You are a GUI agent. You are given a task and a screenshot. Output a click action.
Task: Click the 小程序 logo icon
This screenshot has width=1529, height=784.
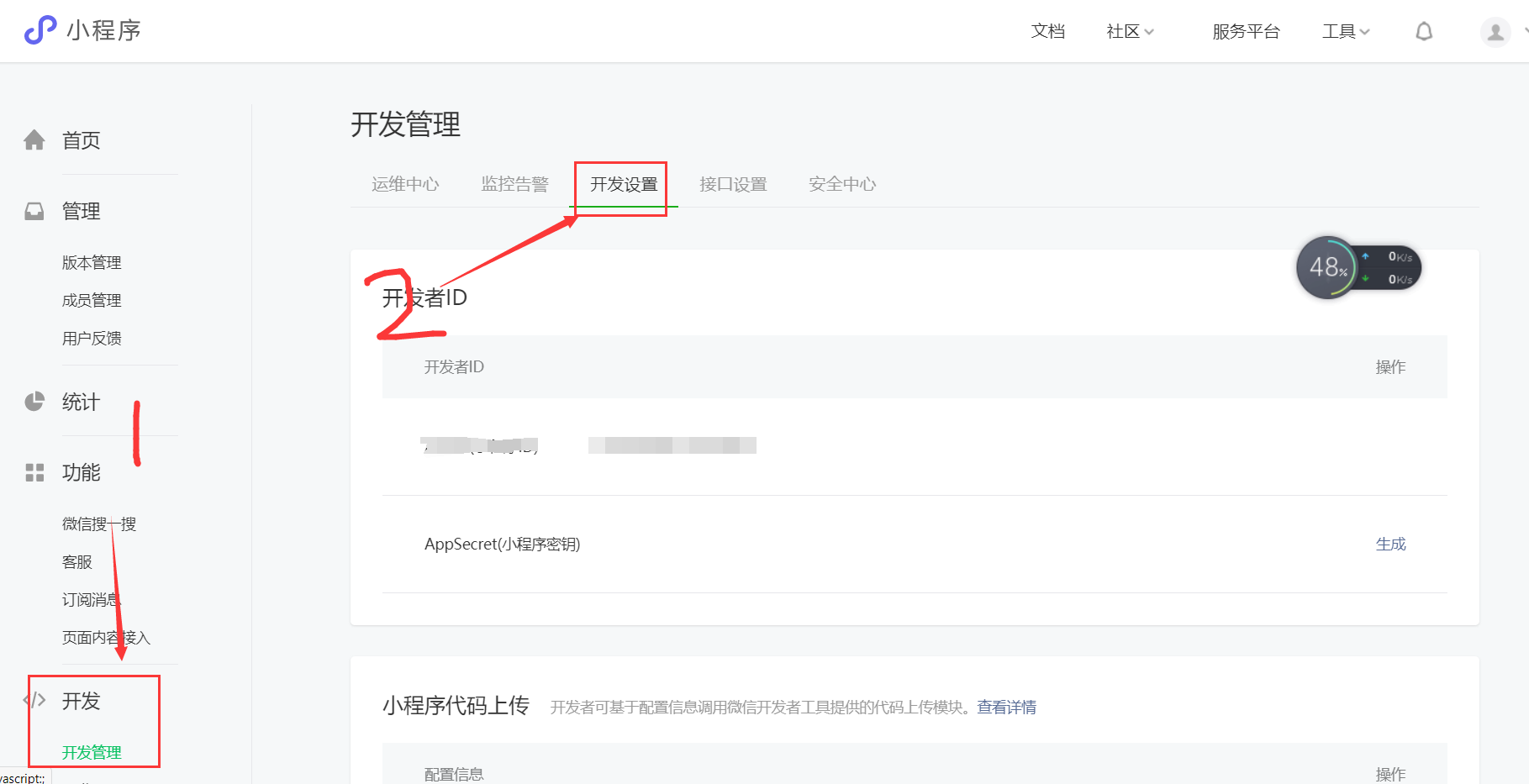pyautogui.click(x=40, y=30)
